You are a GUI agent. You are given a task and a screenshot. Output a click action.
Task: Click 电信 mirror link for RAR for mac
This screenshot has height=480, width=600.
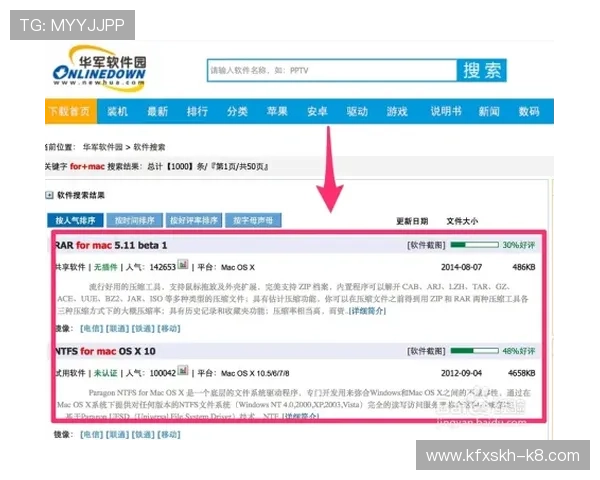tap(91, 328)
